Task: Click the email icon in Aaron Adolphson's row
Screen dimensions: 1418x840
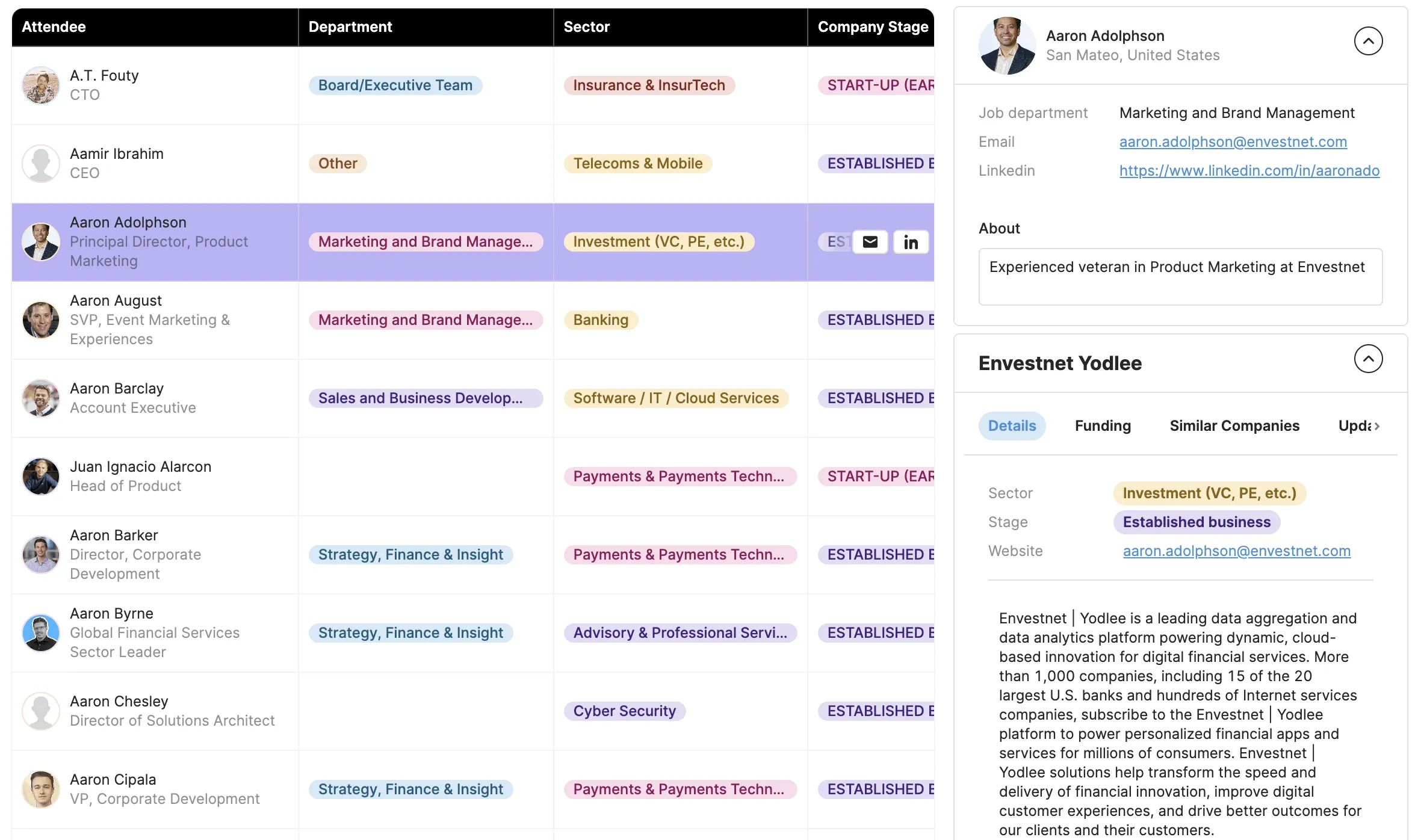Action: coord(870,242)
